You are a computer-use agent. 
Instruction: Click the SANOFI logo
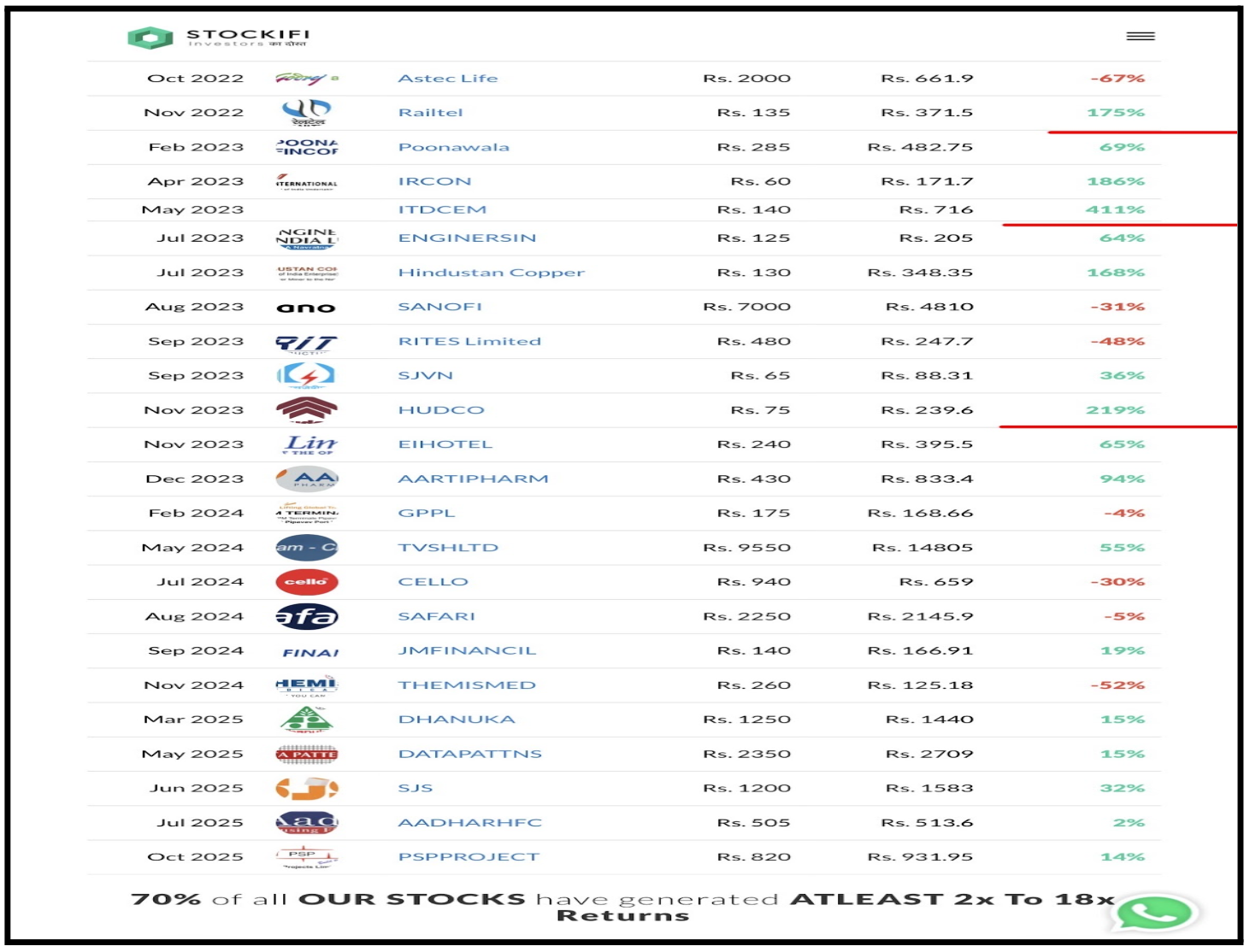[x=307, y=308]
